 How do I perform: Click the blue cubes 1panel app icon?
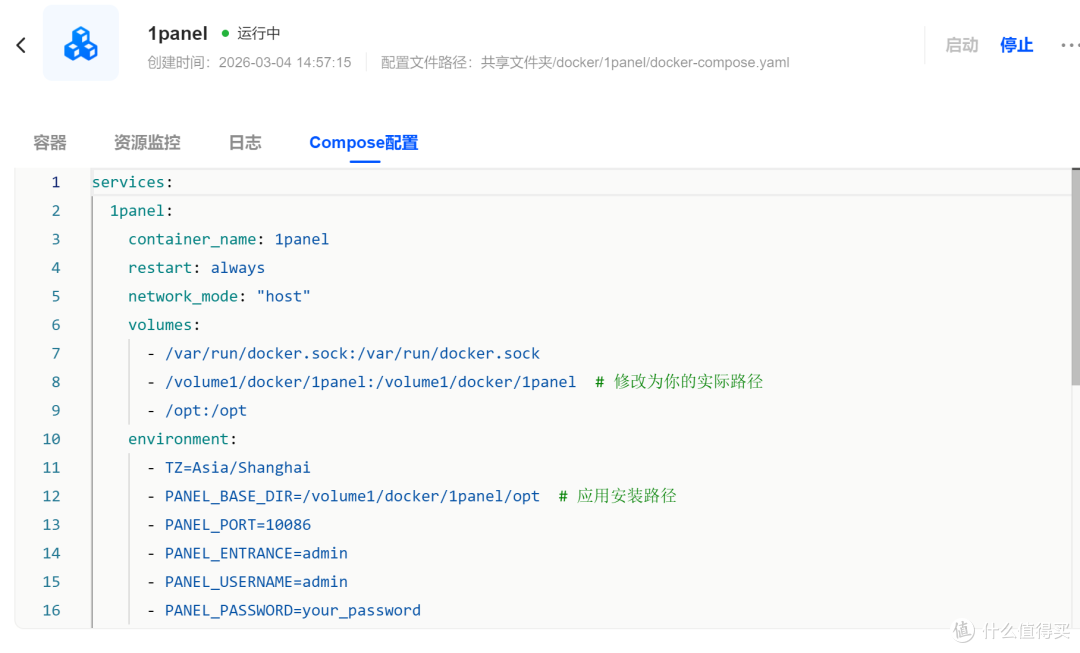click(x=80, y=44)
